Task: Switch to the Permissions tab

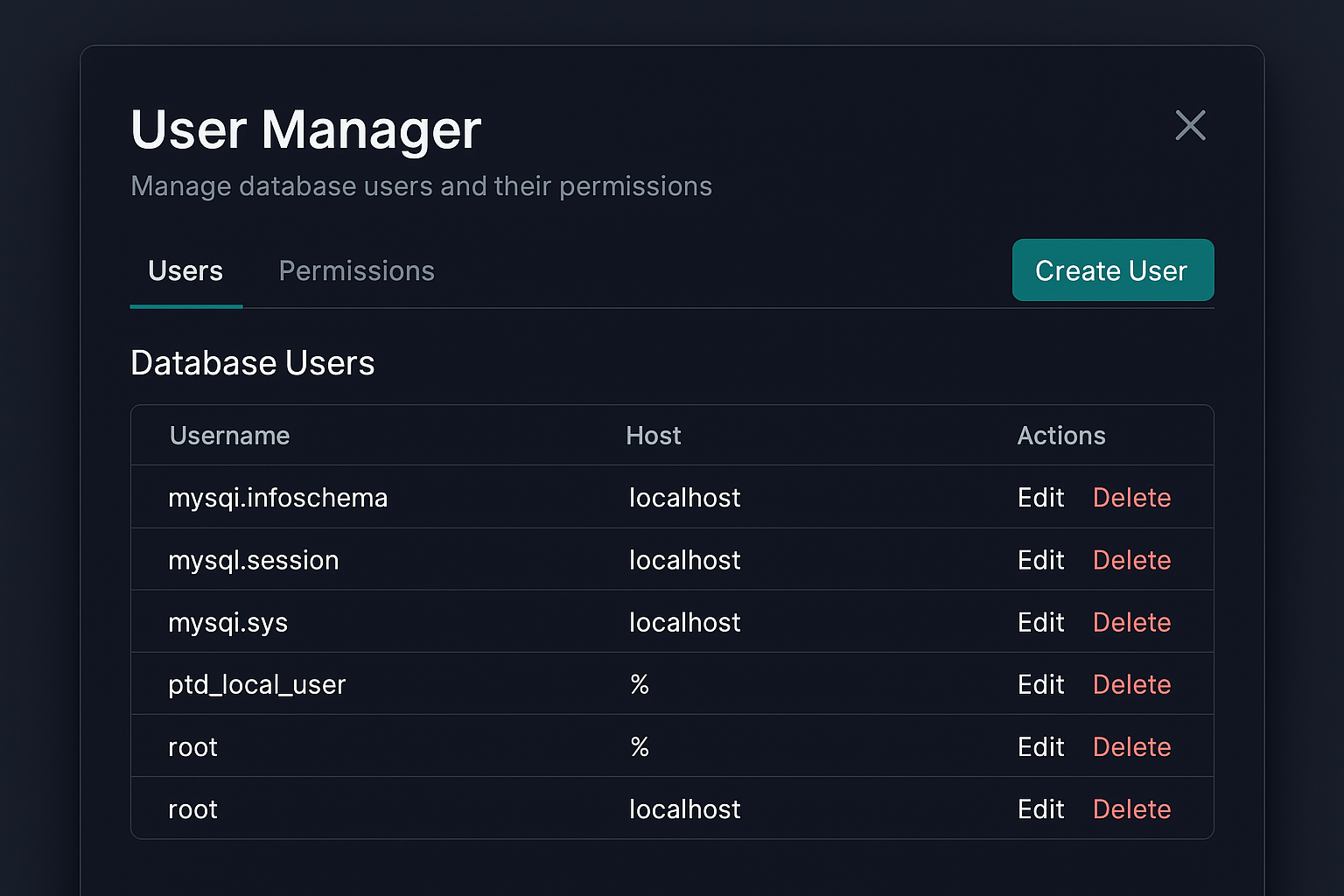Action: click(356, 270)
